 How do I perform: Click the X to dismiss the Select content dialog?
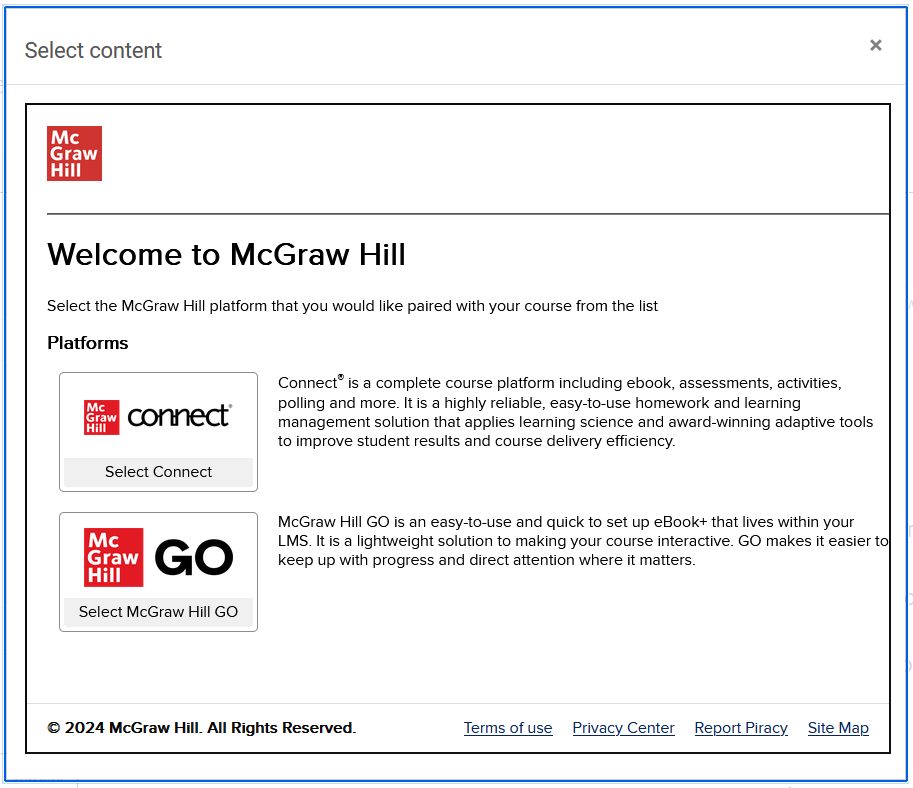click(875, 45)
